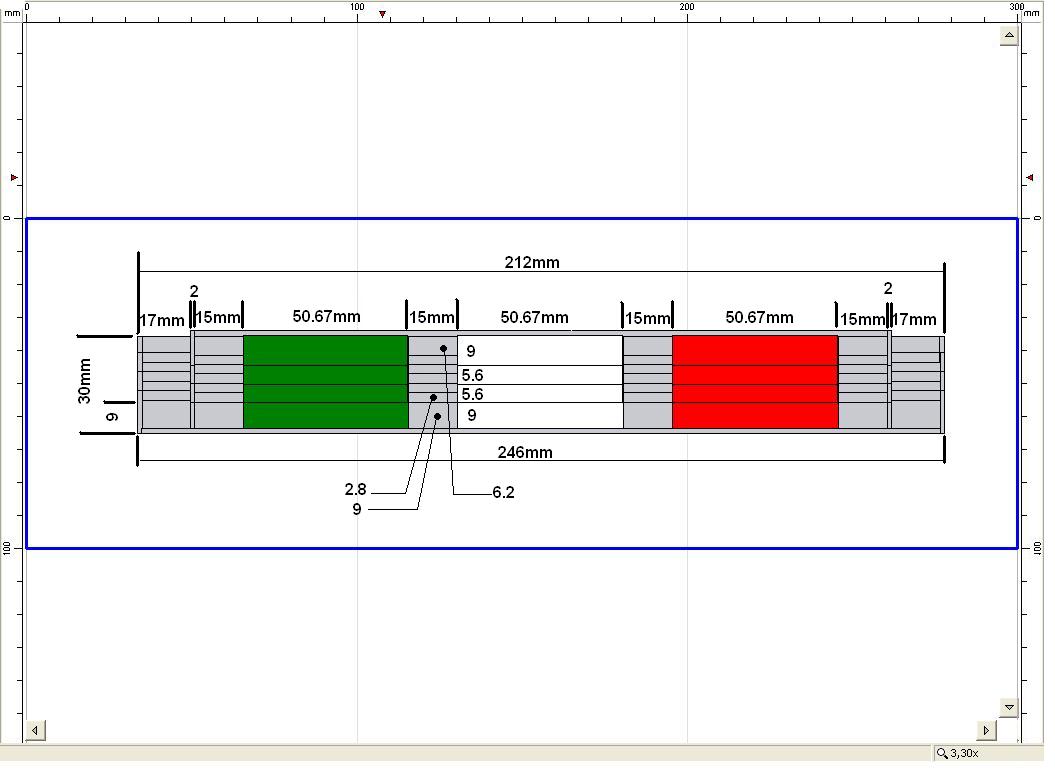1055x770 pixels.
Task: Click the black dot ending the 2.8 leader
Action: coord(433,398)
